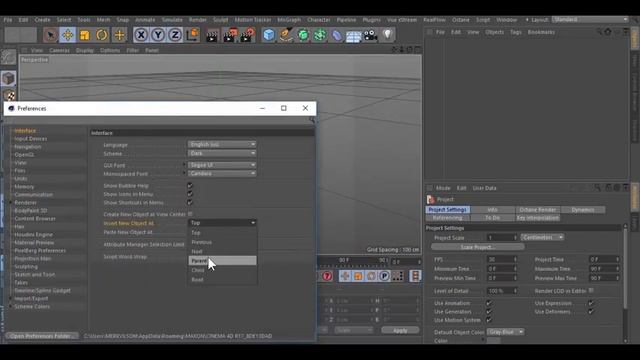Click Render to Picture Viewer icon
The height and width of the screenshot is (360, 640).
point(229,35)
